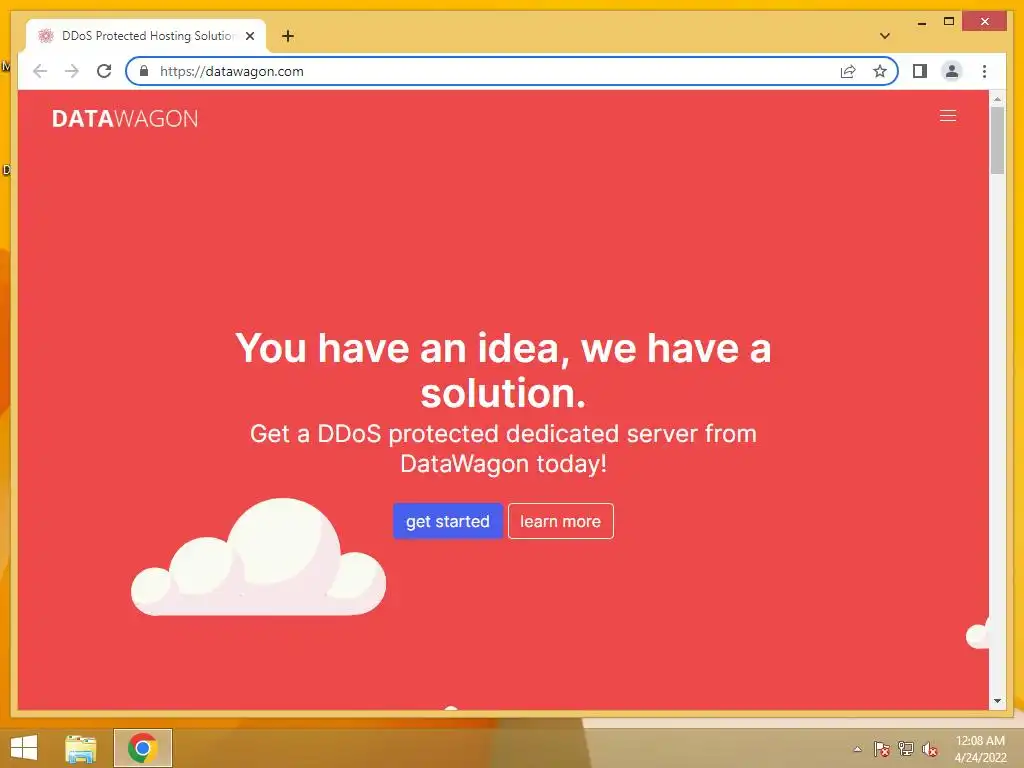This screenshot has width=1024, height=768.
Task: Open Action Center flag icon
Action: click(x=882, y=749)
